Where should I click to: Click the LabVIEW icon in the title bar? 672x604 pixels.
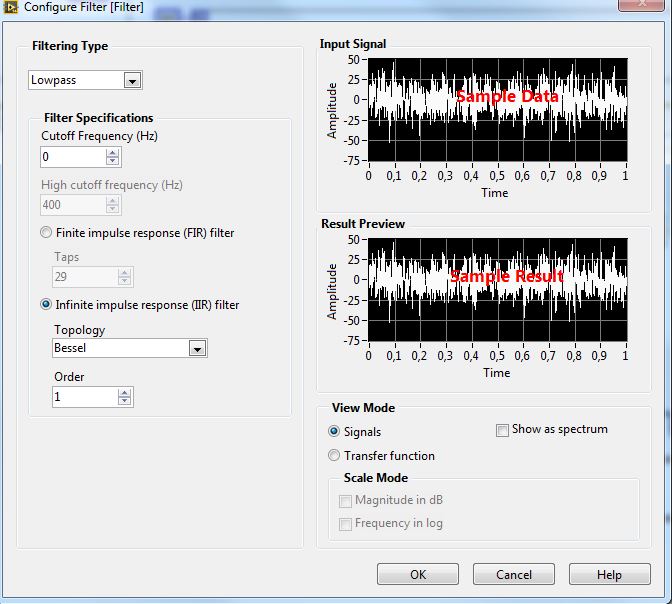[10, 6]
